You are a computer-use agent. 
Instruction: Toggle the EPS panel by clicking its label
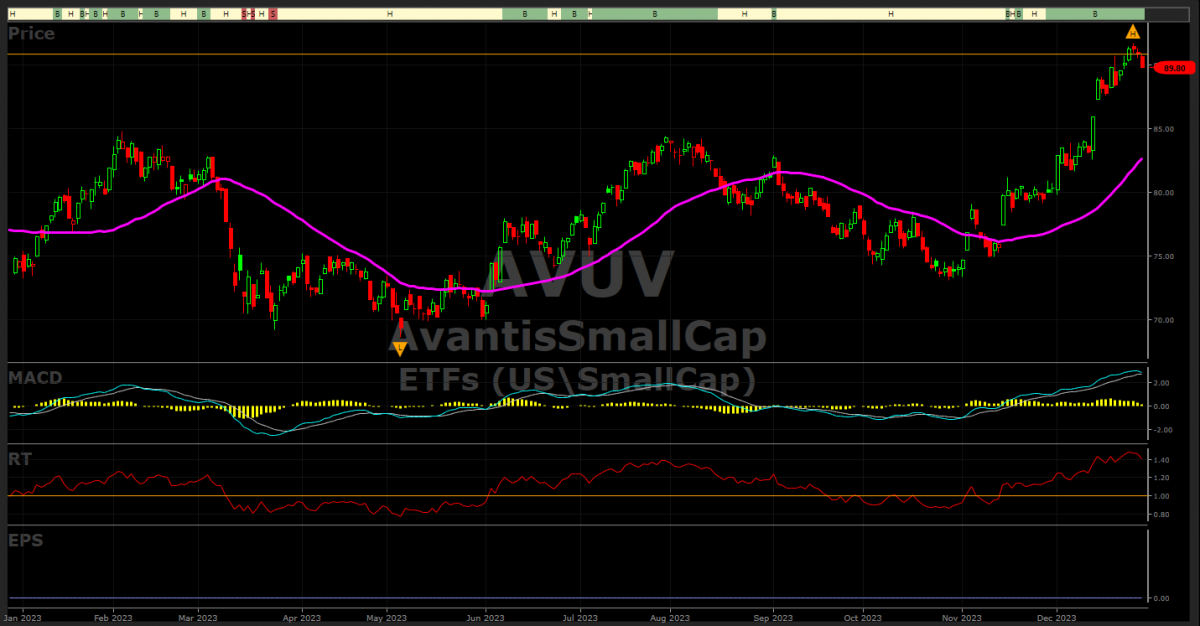(25, 540)
